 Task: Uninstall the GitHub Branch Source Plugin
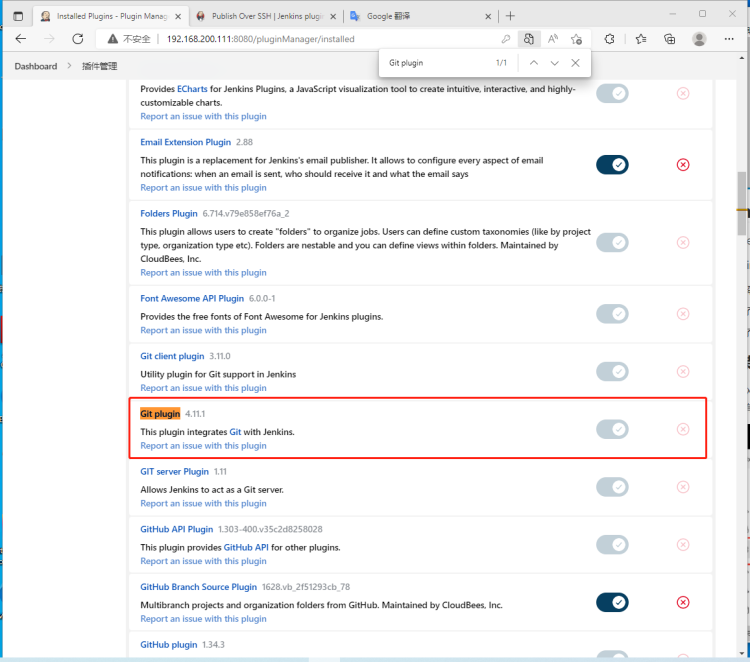683,602
